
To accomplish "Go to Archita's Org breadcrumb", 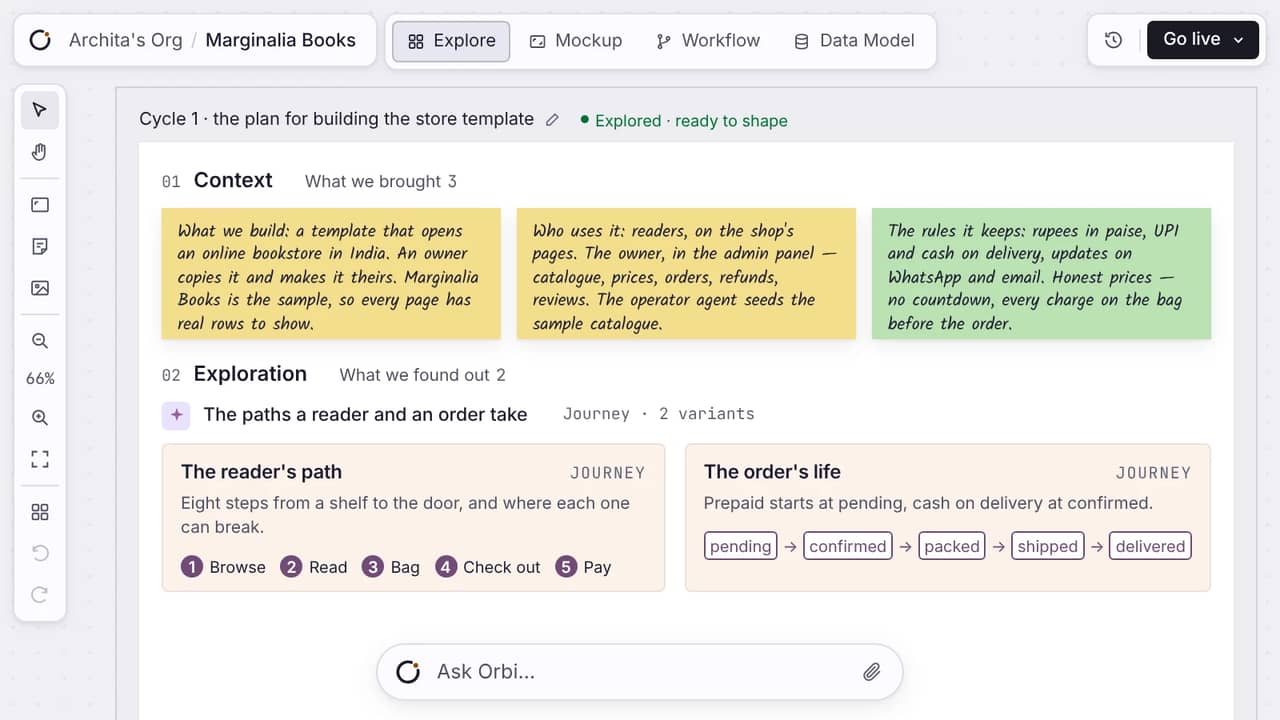I will [x=125, y=41].
